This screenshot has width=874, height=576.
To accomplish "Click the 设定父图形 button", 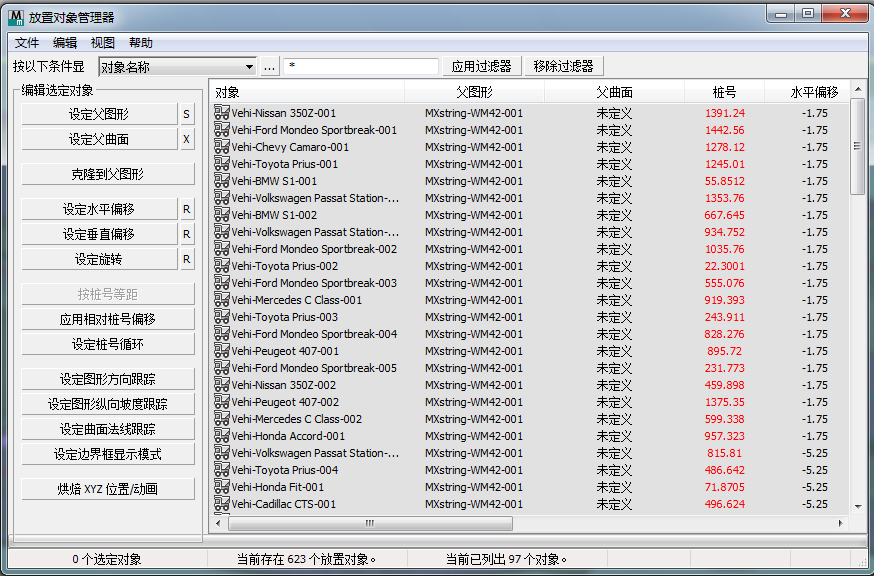I will [99, 114].
